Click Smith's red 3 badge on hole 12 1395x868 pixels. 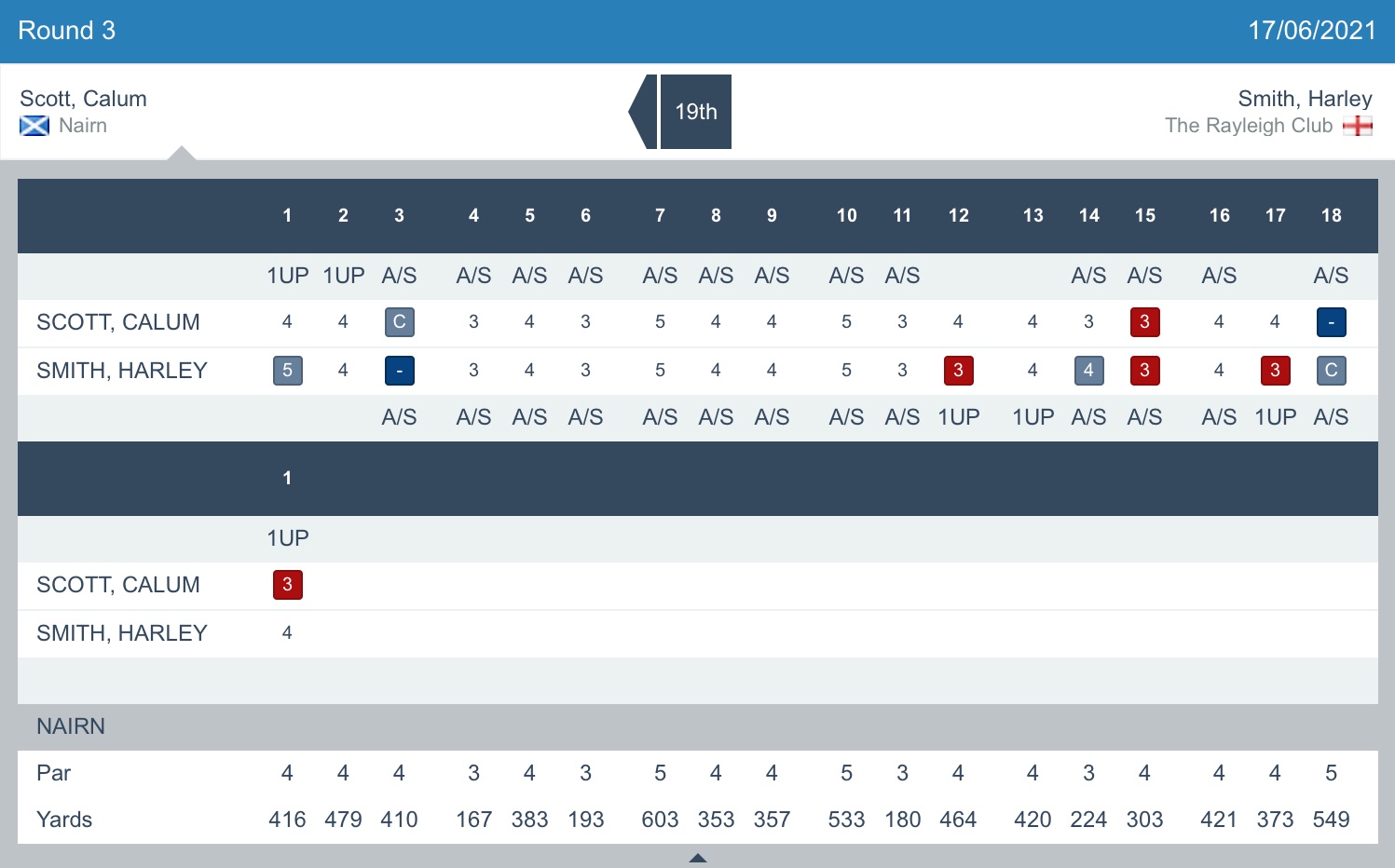tap(958, 371)
